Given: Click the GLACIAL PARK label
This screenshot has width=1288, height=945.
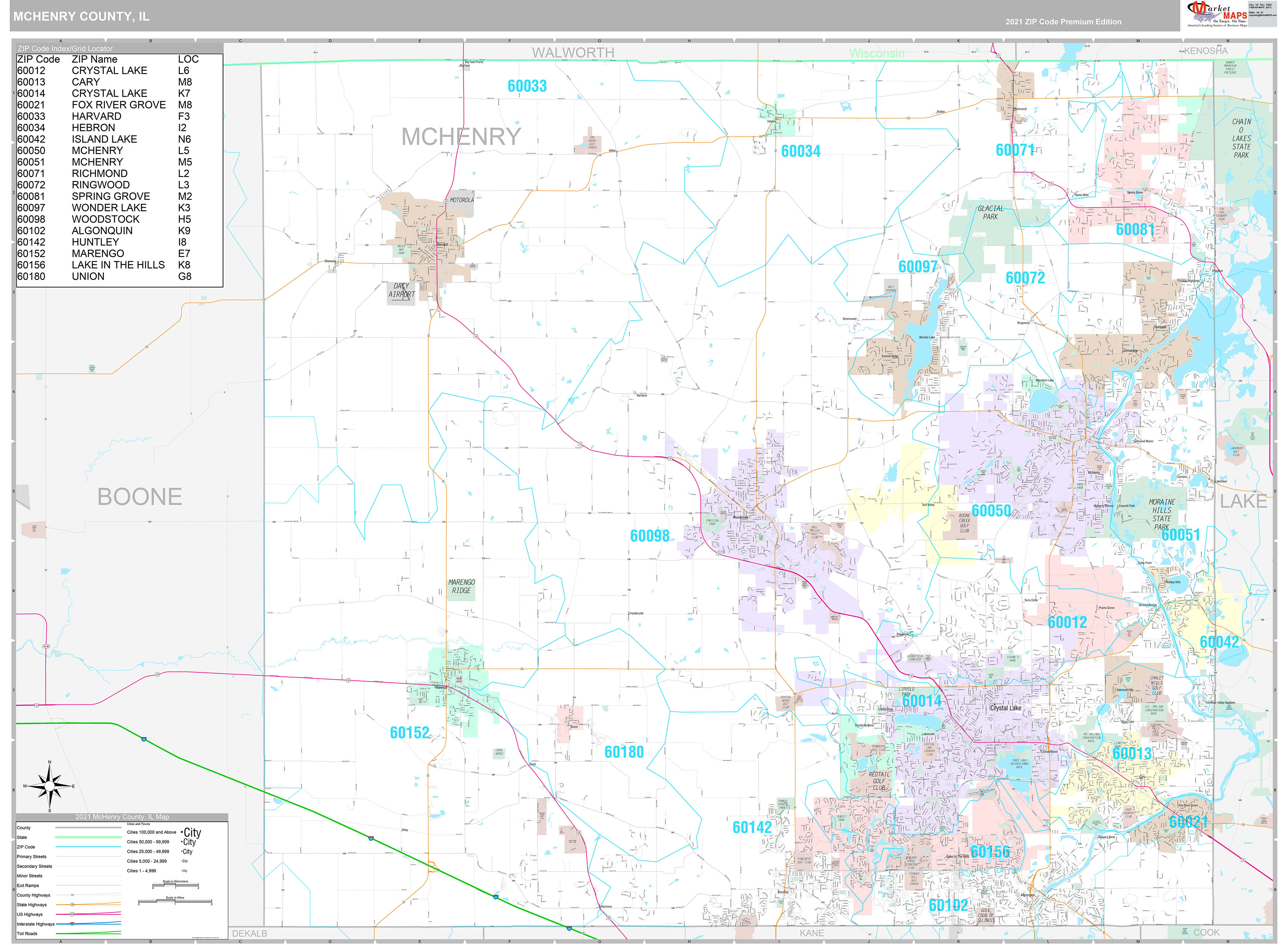Looking at the screenshot, I should click(990, 213).
